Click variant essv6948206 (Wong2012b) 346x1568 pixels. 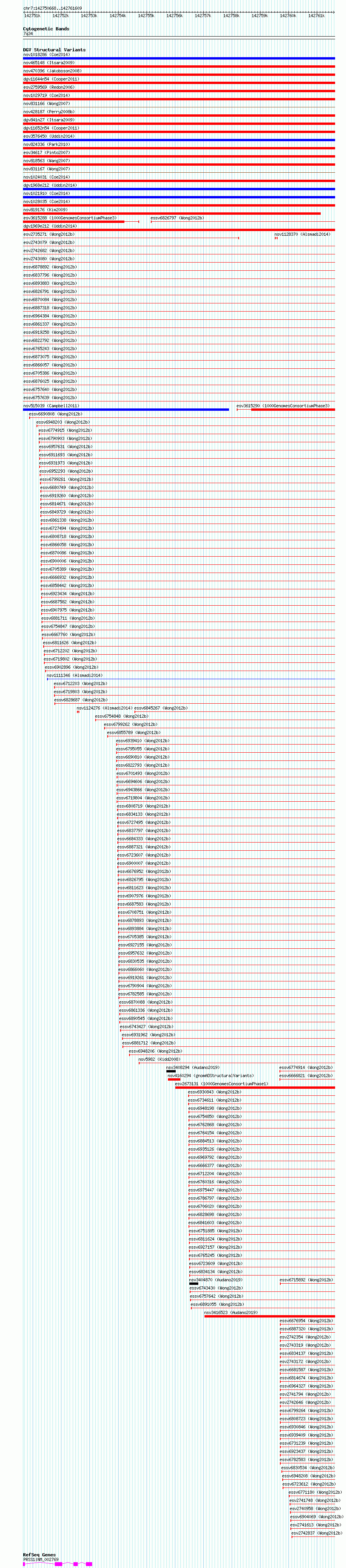point(155,1051)
